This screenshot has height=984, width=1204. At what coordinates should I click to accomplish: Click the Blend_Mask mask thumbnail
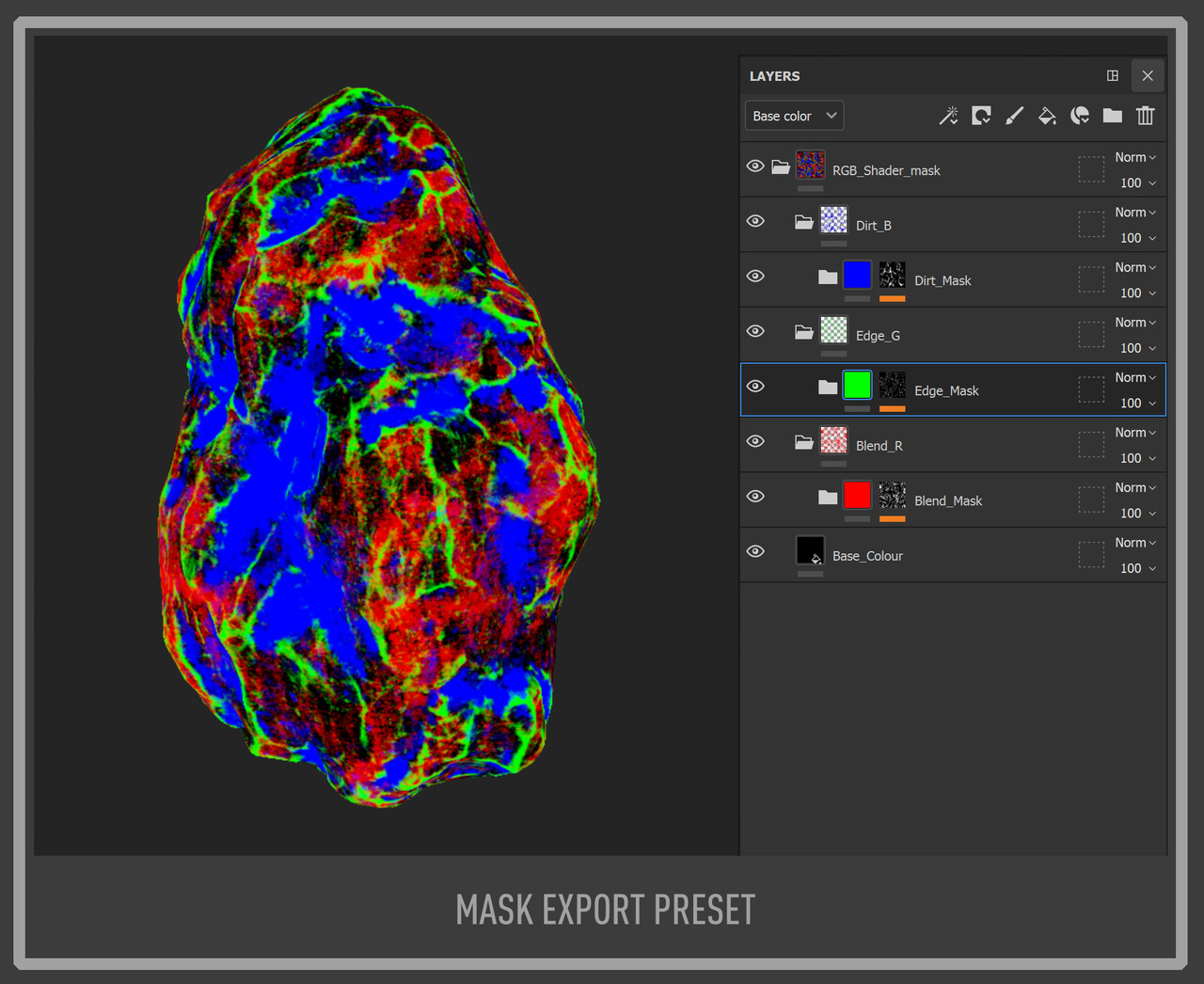(893, 495)
